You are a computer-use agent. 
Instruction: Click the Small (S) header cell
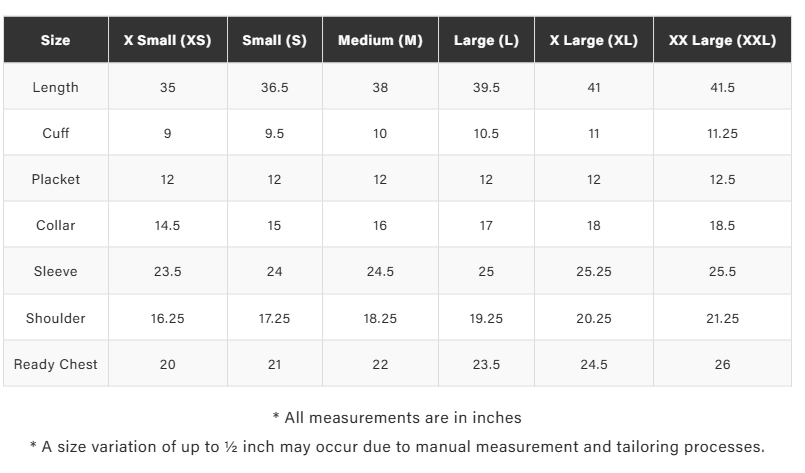click(274, 41)
